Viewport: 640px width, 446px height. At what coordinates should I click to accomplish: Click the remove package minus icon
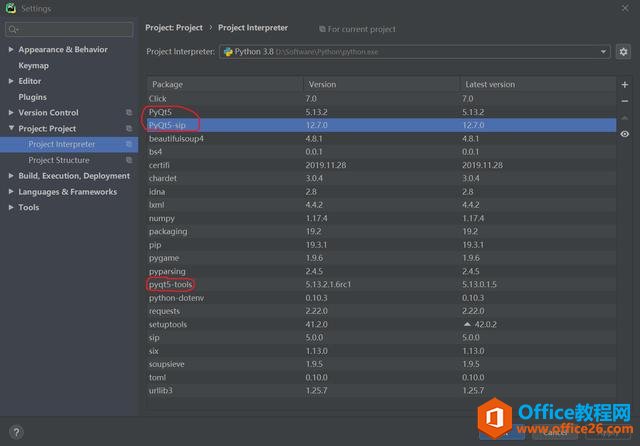click(624, 101)
